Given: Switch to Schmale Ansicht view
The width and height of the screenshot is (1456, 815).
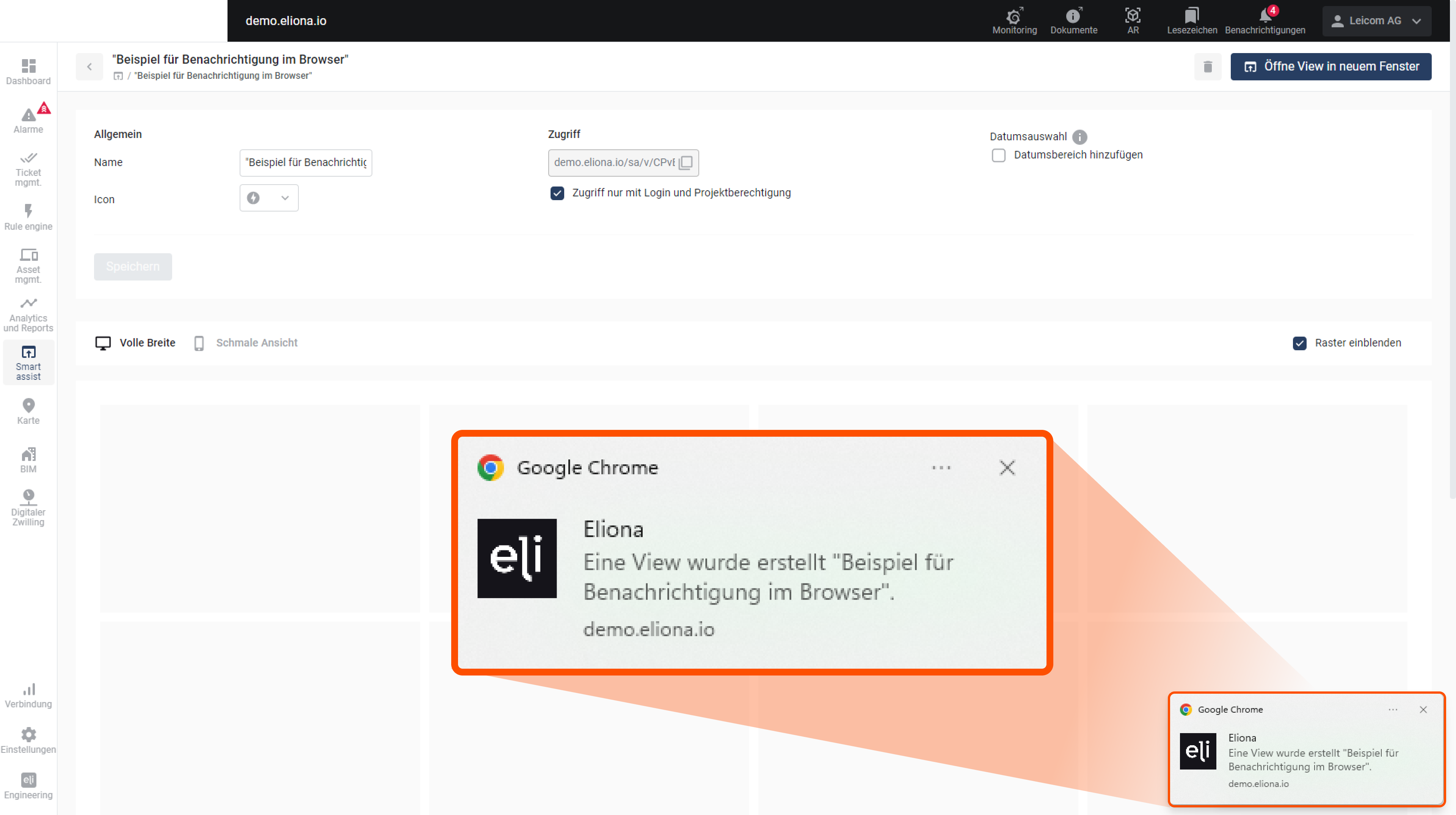Looking at the screenshot, I should click(x=246, y=343).
